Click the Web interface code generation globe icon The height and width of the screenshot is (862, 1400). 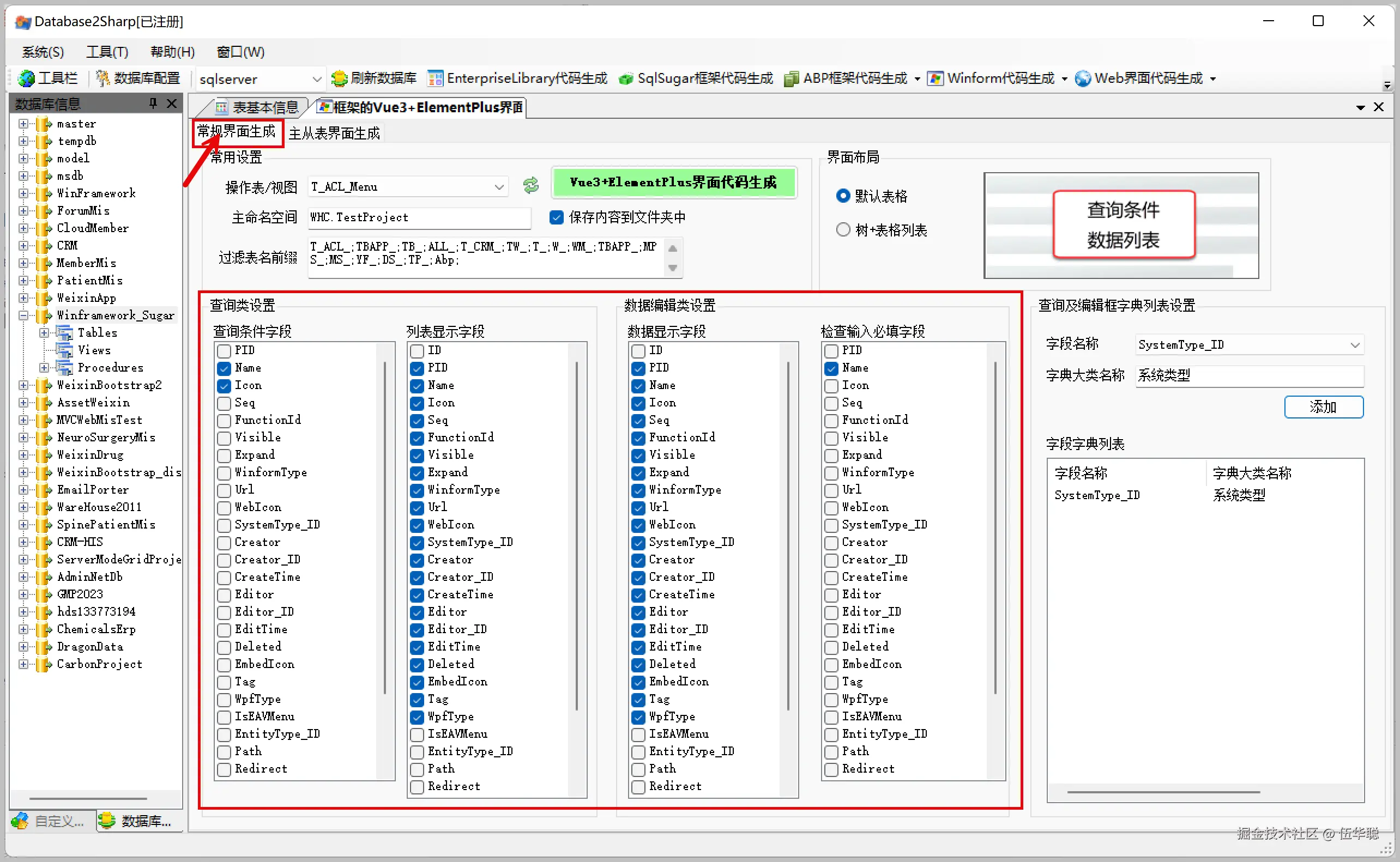pos(1082,78)
